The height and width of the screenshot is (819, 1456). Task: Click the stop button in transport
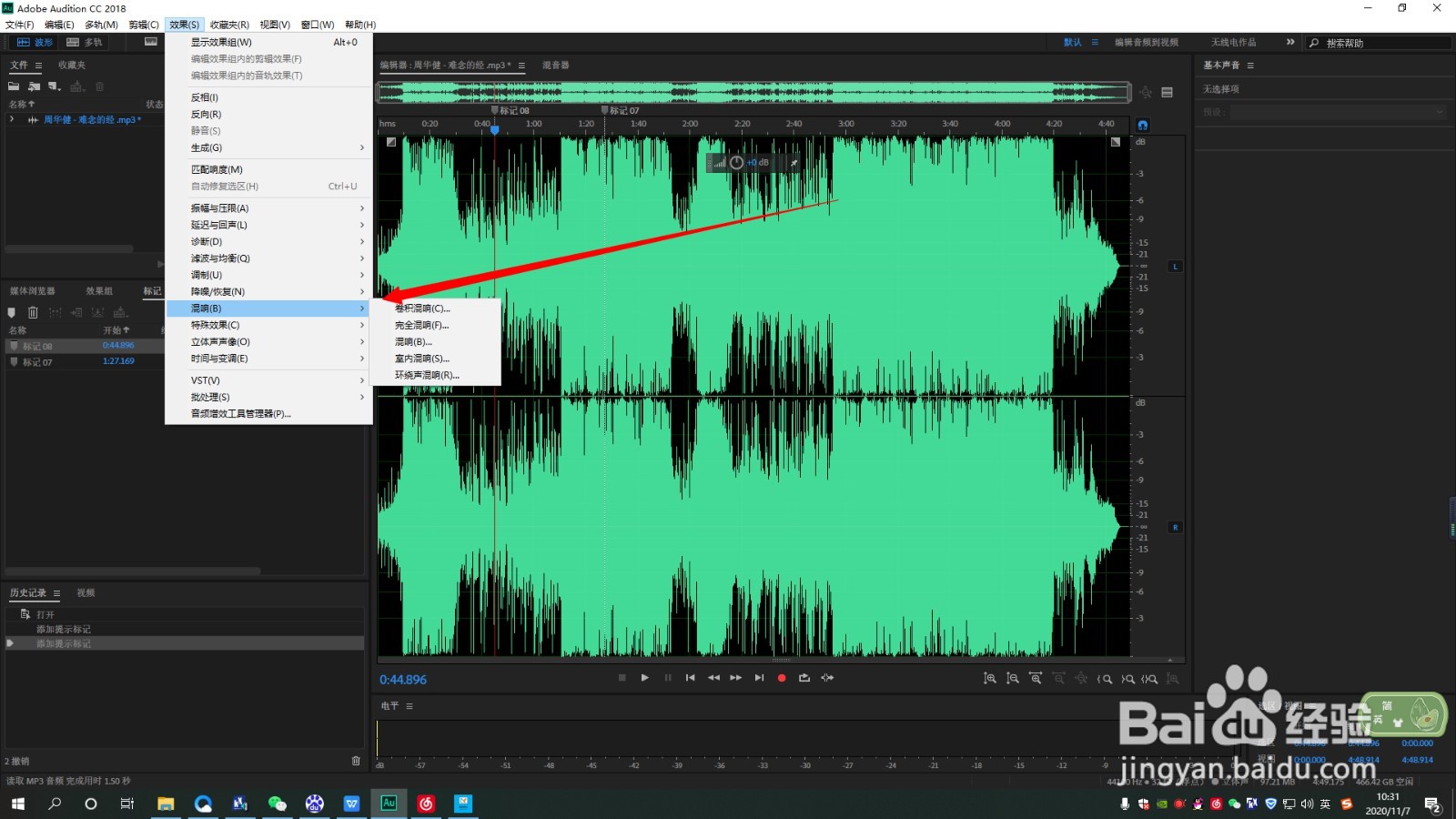coord(622,678)
